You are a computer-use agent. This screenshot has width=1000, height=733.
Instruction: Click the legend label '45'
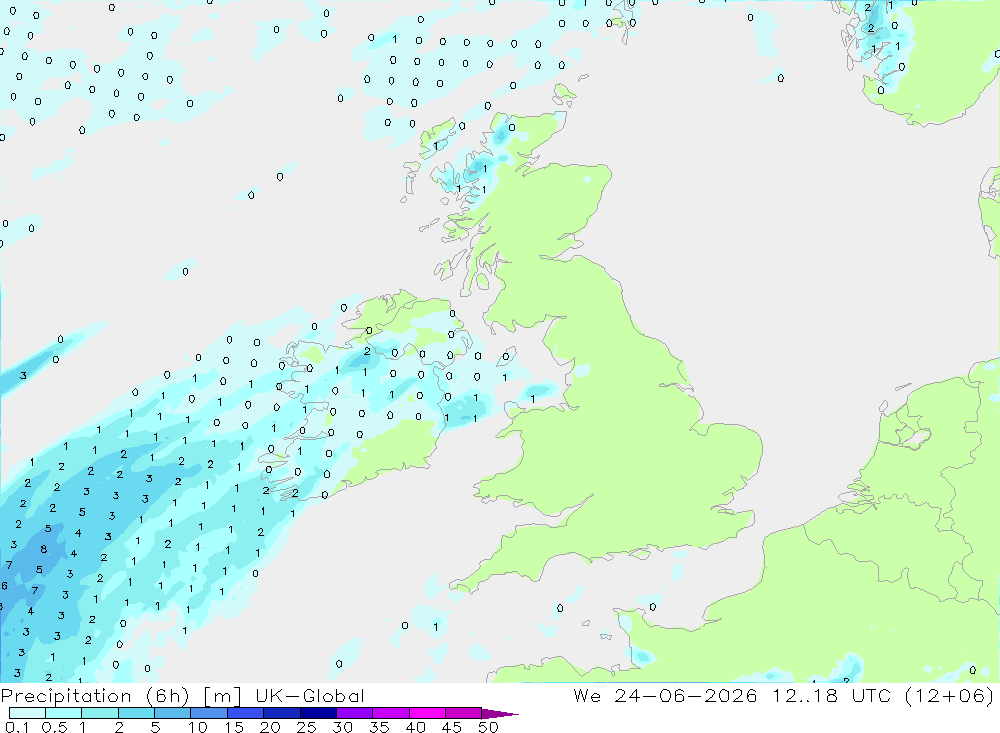452,727
